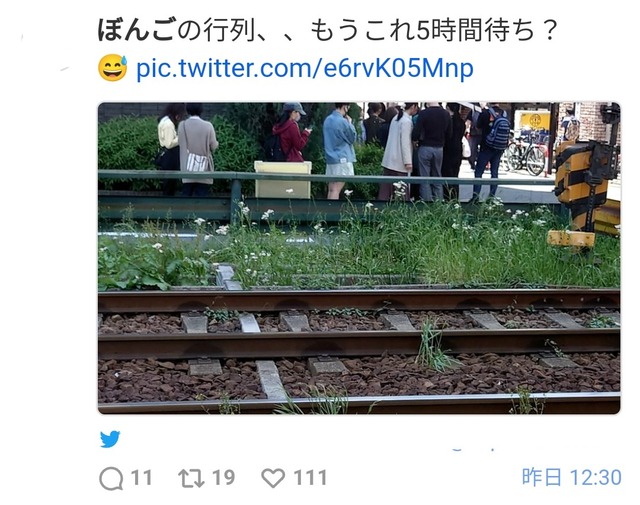
Task: Retweet this post using the arrows icon
Action: coord(191,478)
